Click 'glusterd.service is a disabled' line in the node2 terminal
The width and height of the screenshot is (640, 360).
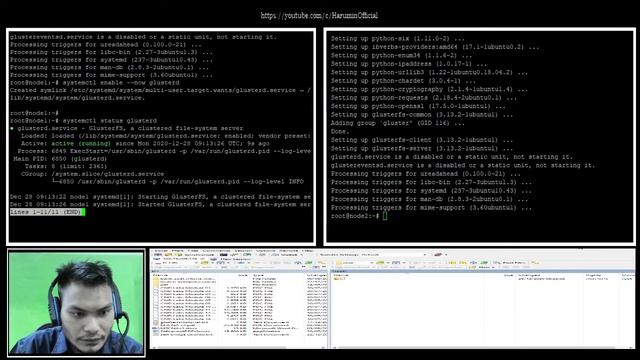[x=451, y=157]
